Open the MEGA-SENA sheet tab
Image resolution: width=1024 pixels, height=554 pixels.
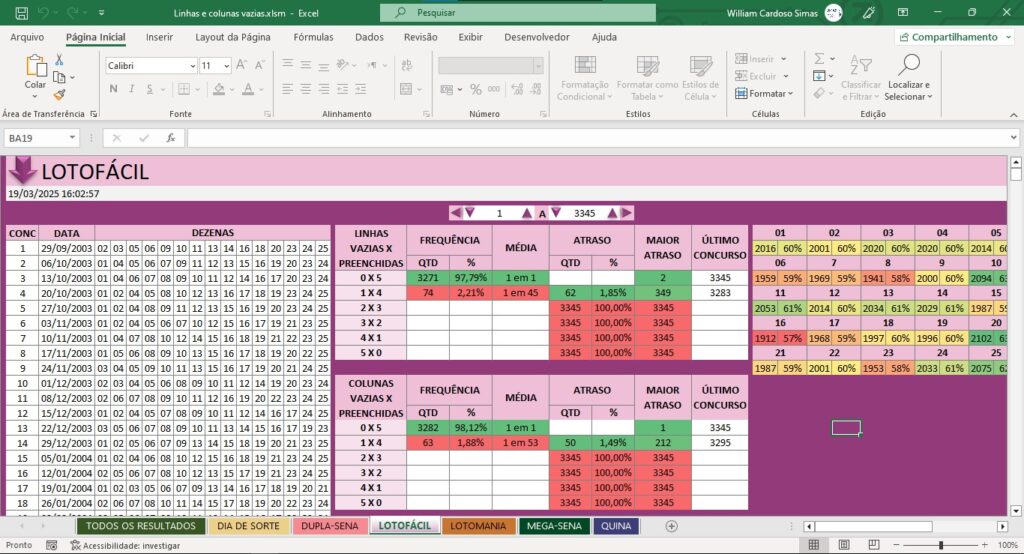[554, 526]
